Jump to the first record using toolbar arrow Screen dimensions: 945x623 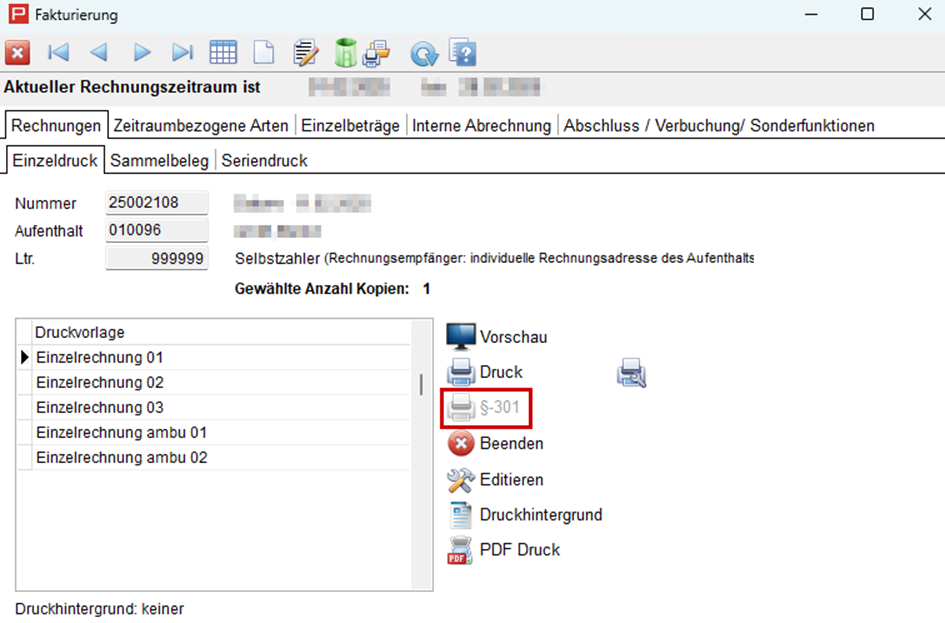point(58,53)
